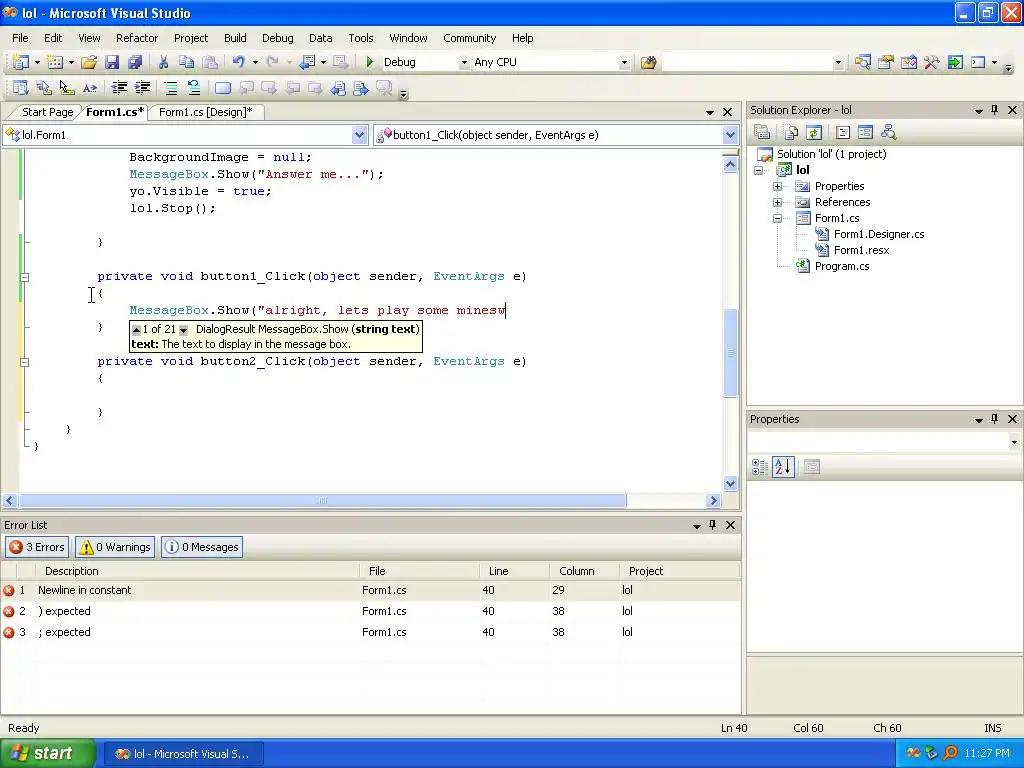1024x768 pixels.
Task: Open the Community menu
Action: click(470, 38)
